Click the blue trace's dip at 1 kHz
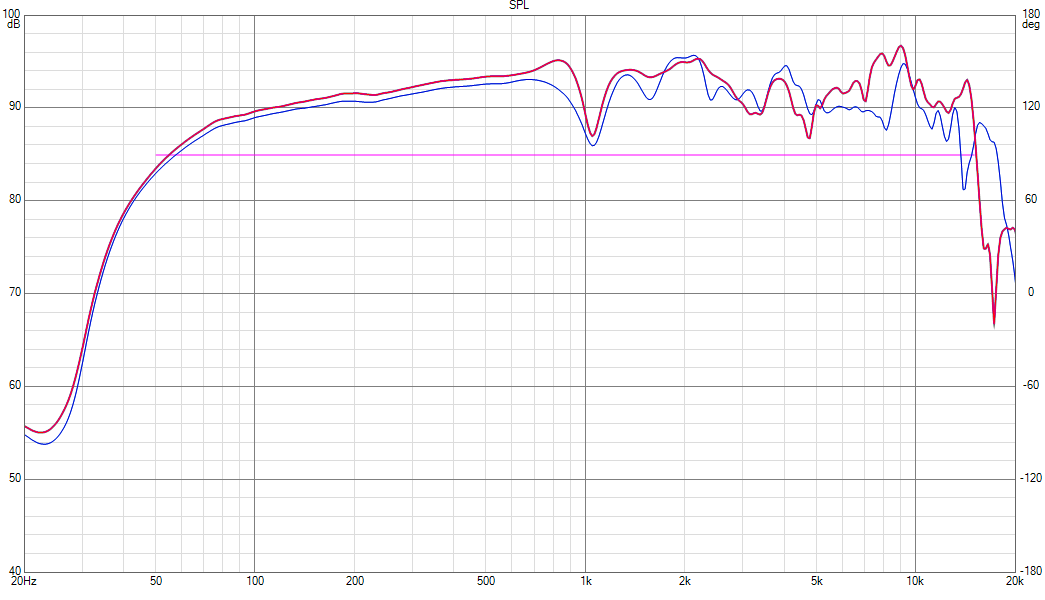The height and width of the screenshot is (600, 1045). [592, 143]
